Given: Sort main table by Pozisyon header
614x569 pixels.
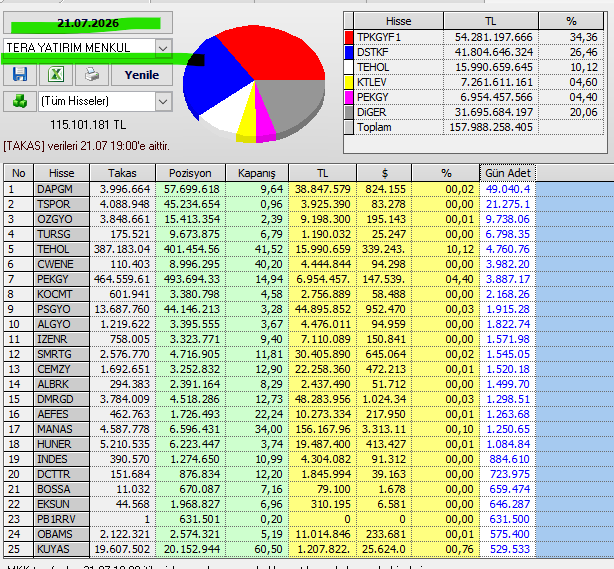Looking at the screenshot, I should (x=190, y=173).
